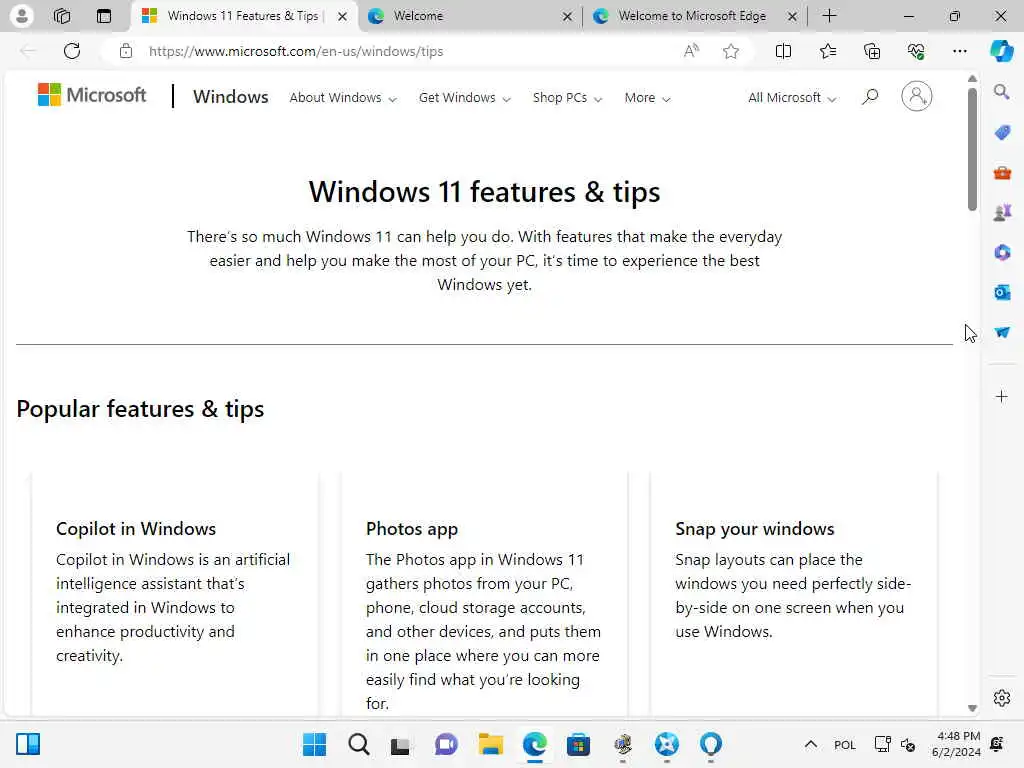The width and height of the screenshot is (1024, 768).
Task: Click the scrollbar down arrow
Action: pyautogui.click(x=972, y=708)
